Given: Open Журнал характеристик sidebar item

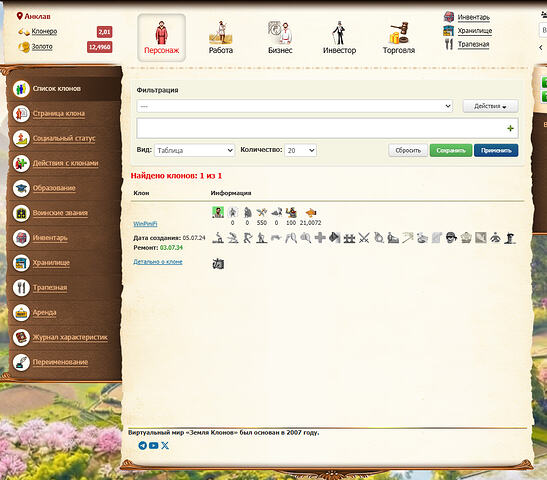Looking at the screenshot, I should pos(70,337).
